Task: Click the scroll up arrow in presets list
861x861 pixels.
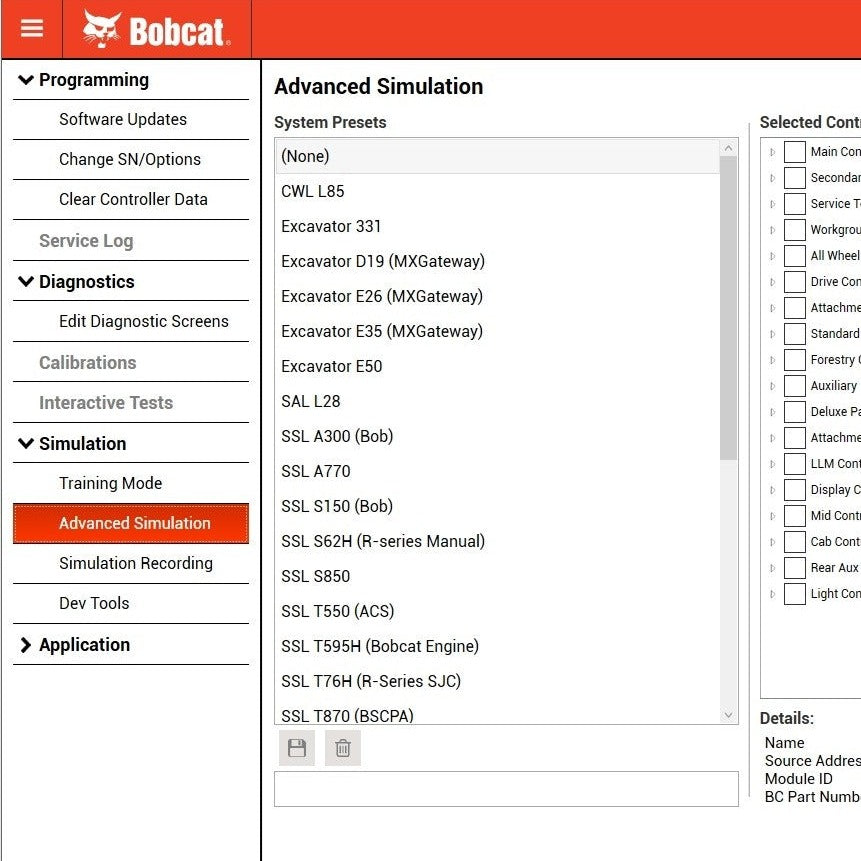Action: pos(728,149)
